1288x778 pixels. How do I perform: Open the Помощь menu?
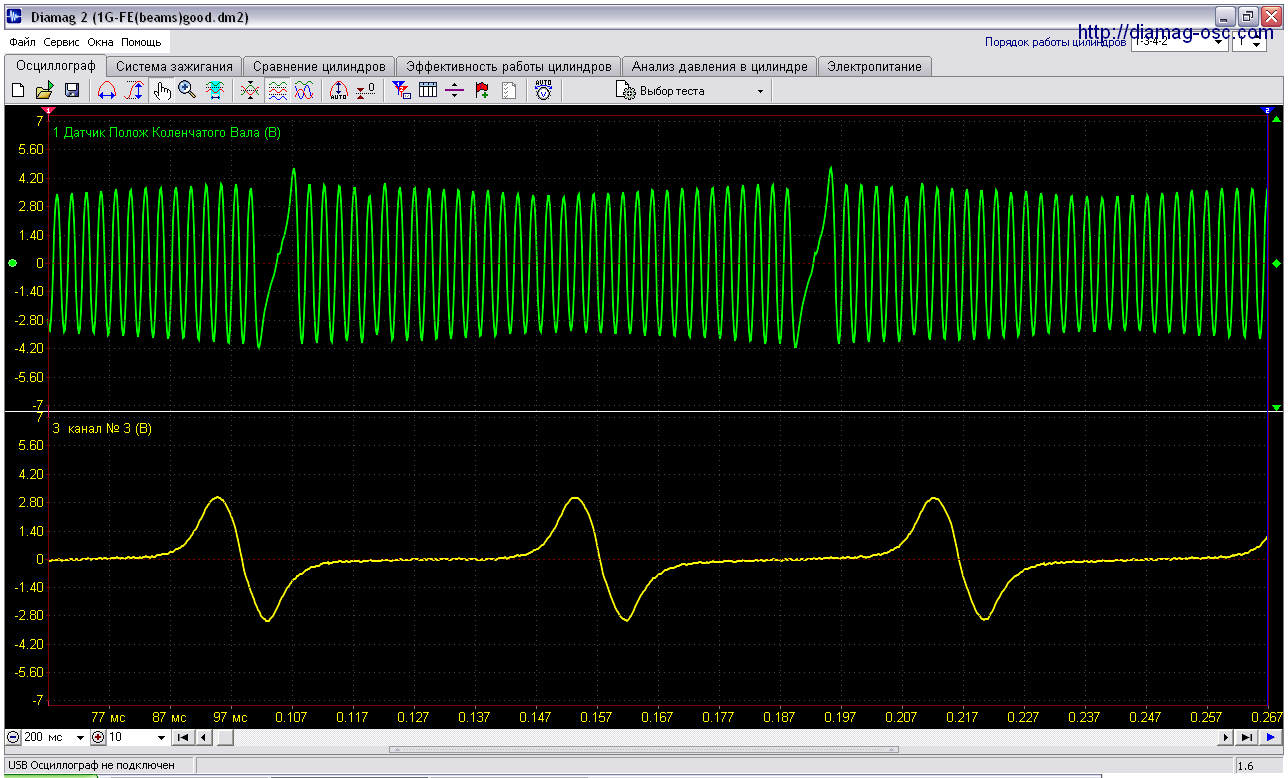click(x=142, y=42)
